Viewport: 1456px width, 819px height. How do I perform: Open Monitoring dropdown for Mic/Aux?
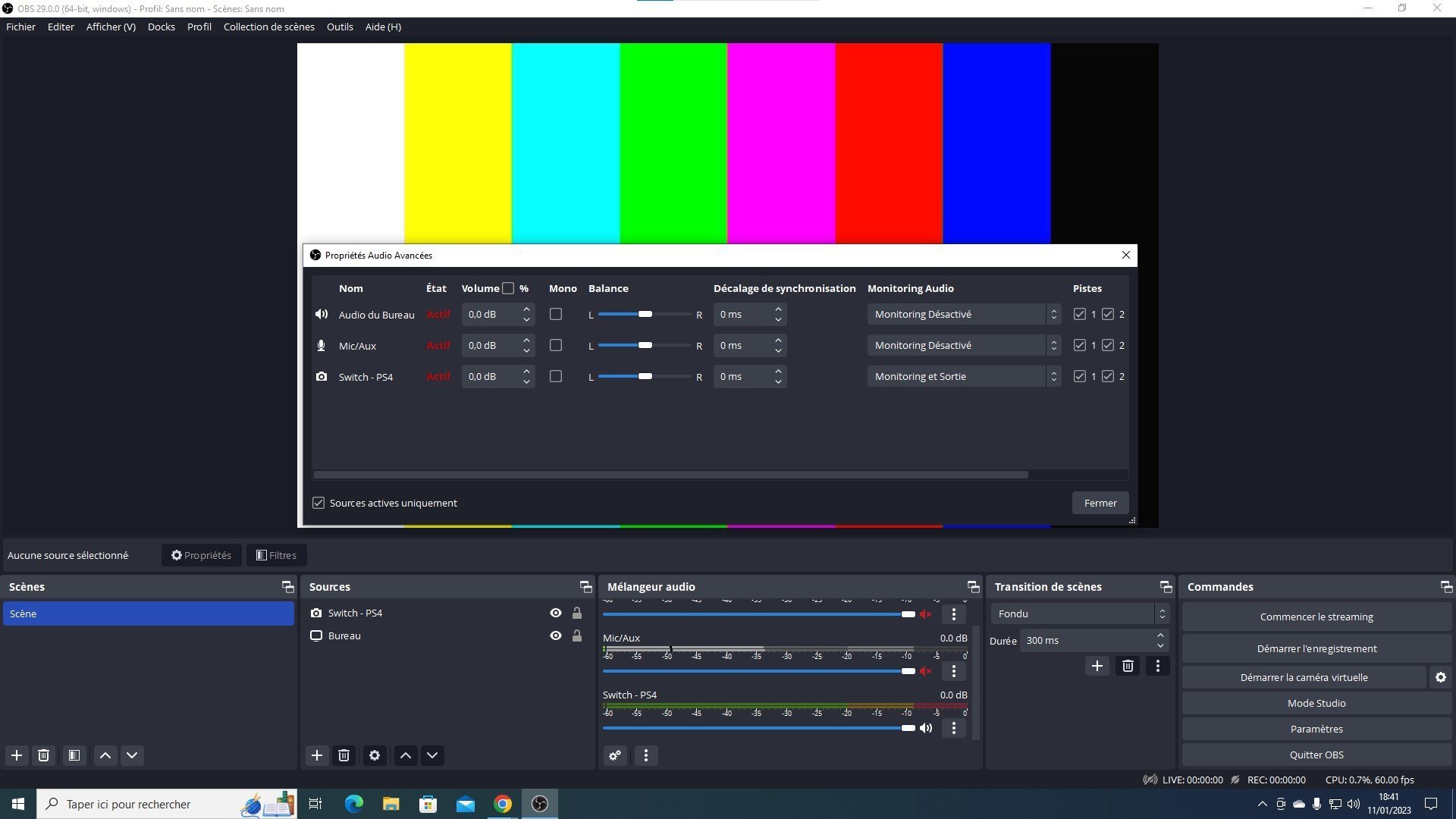pos(964,345)
